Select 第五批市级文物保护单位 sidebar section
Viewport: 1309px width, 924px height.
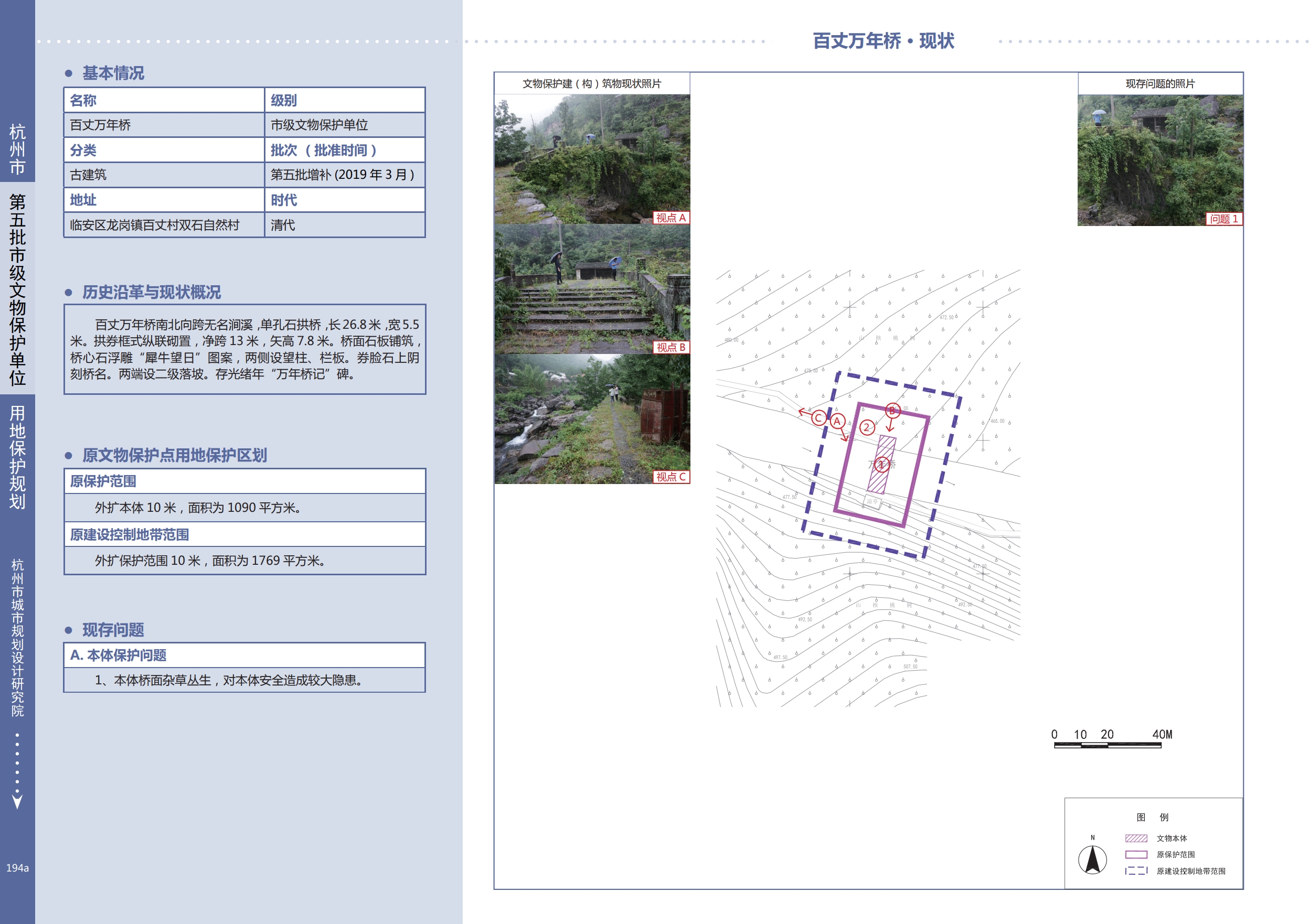17,289
